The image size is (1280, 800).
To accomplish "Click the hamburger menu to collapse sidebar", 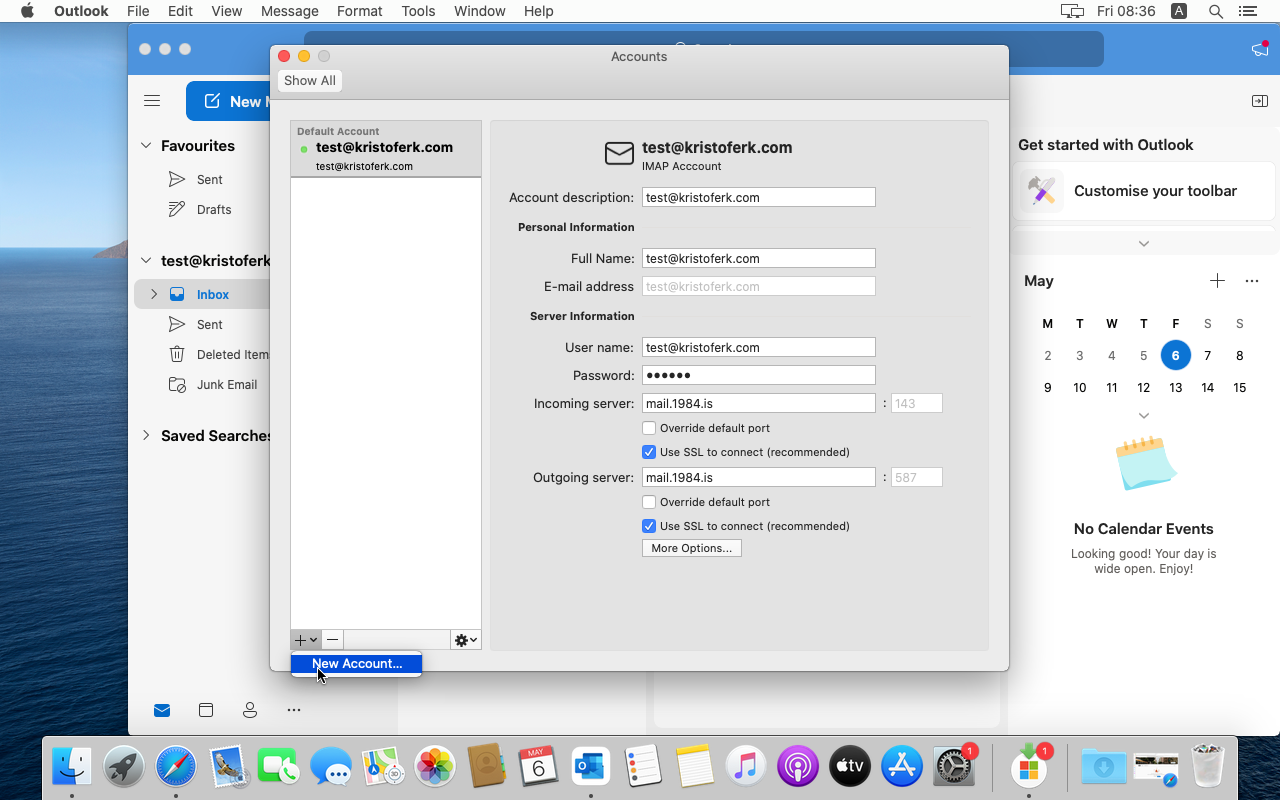I will [152, 101].
